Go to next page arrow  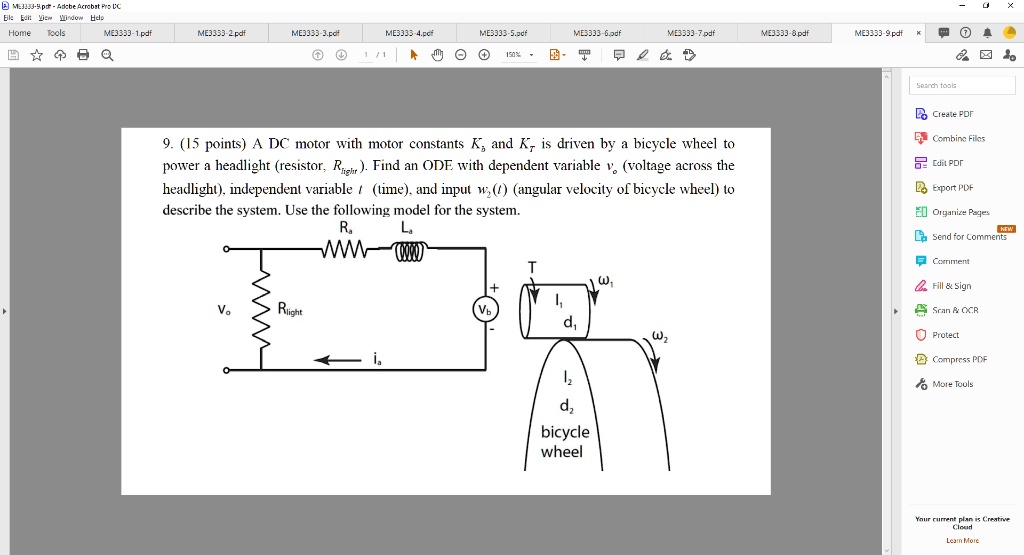[341, 55]
